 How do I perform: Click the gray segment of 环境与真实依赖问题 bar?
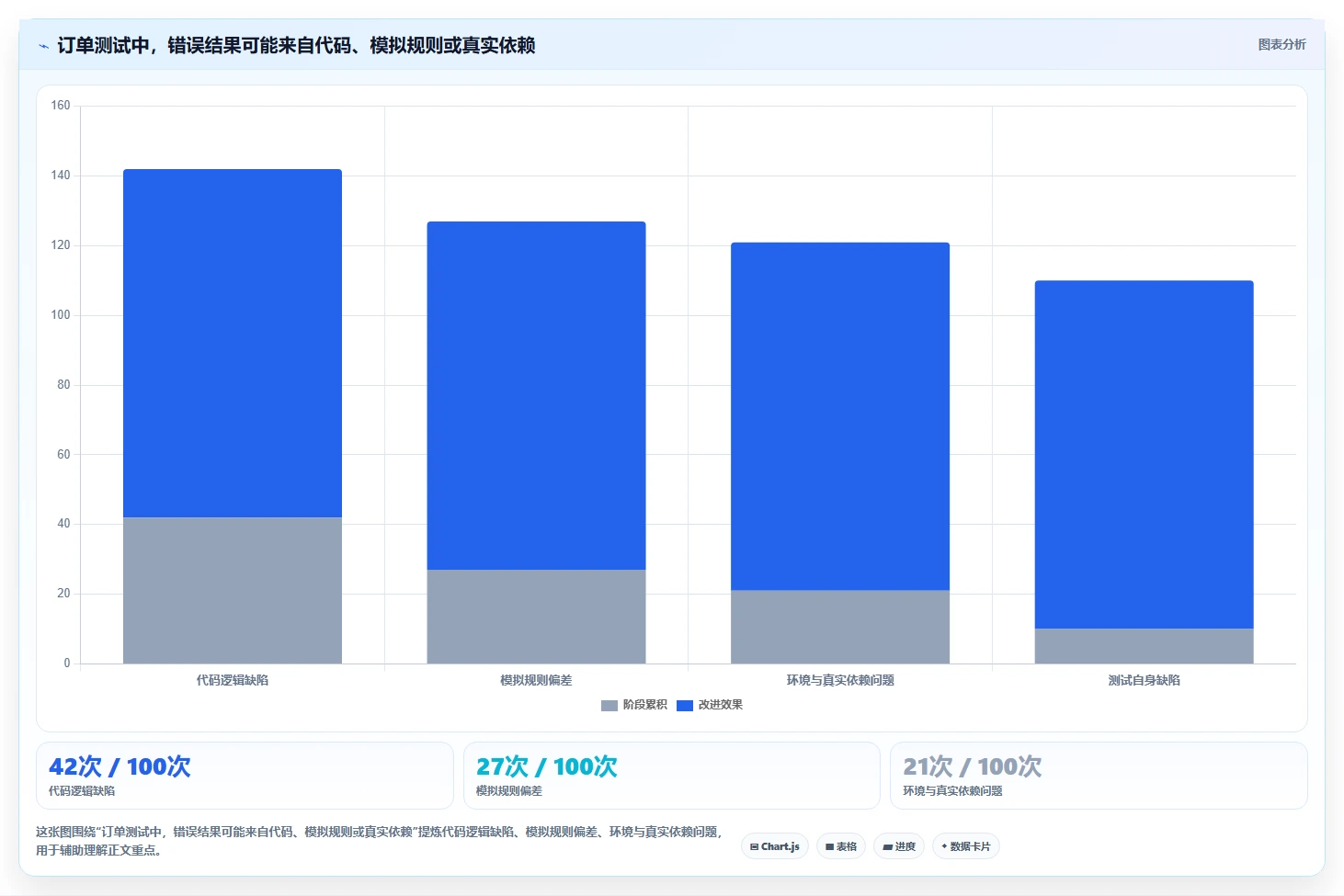pos(840,627)
